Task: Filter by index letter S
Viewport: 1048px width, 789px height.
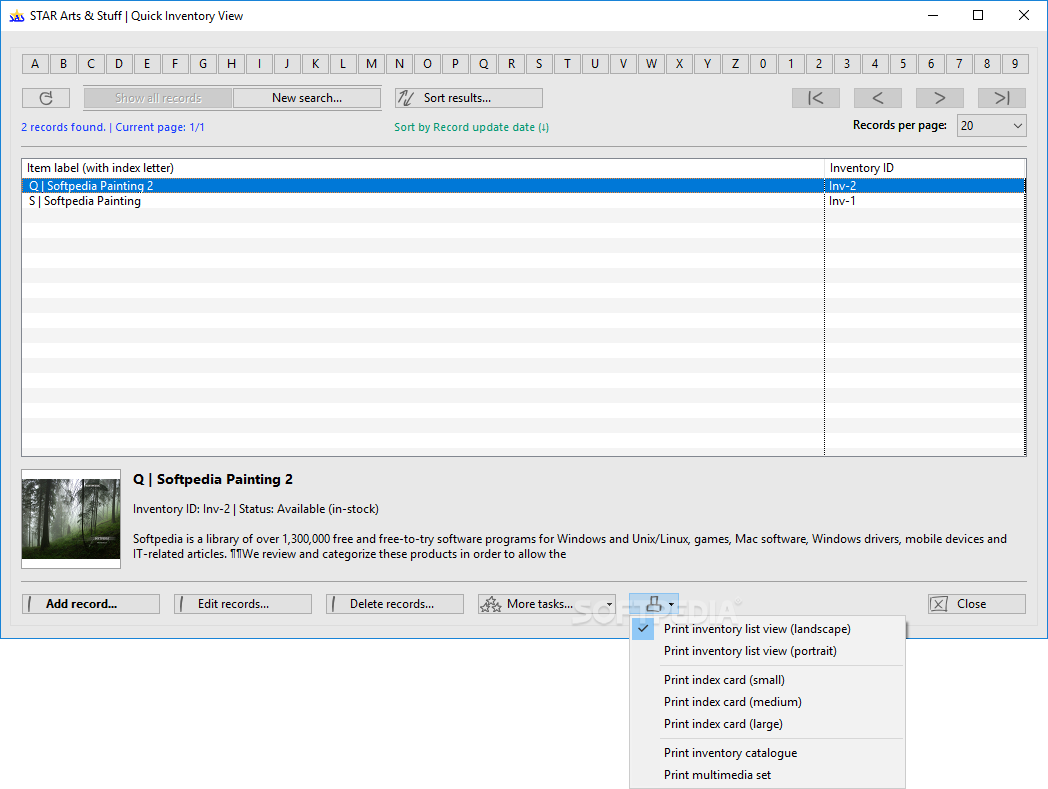Action: [x=539, y=64]
